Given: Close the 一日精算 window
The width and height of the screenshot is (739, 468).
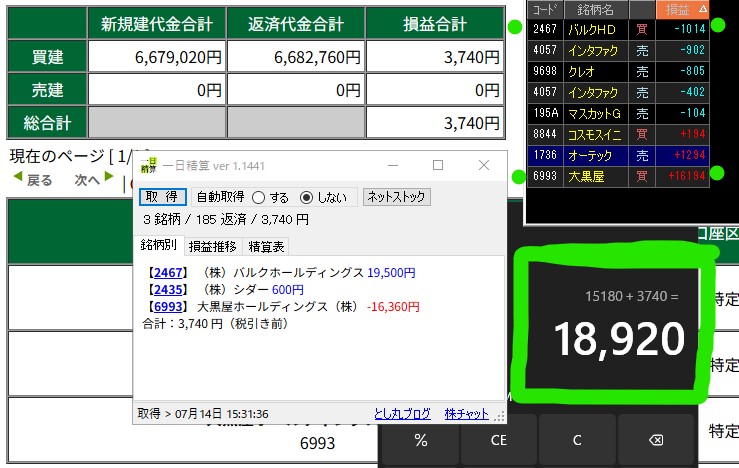Looking at the screenshot, I should (484, 165).
